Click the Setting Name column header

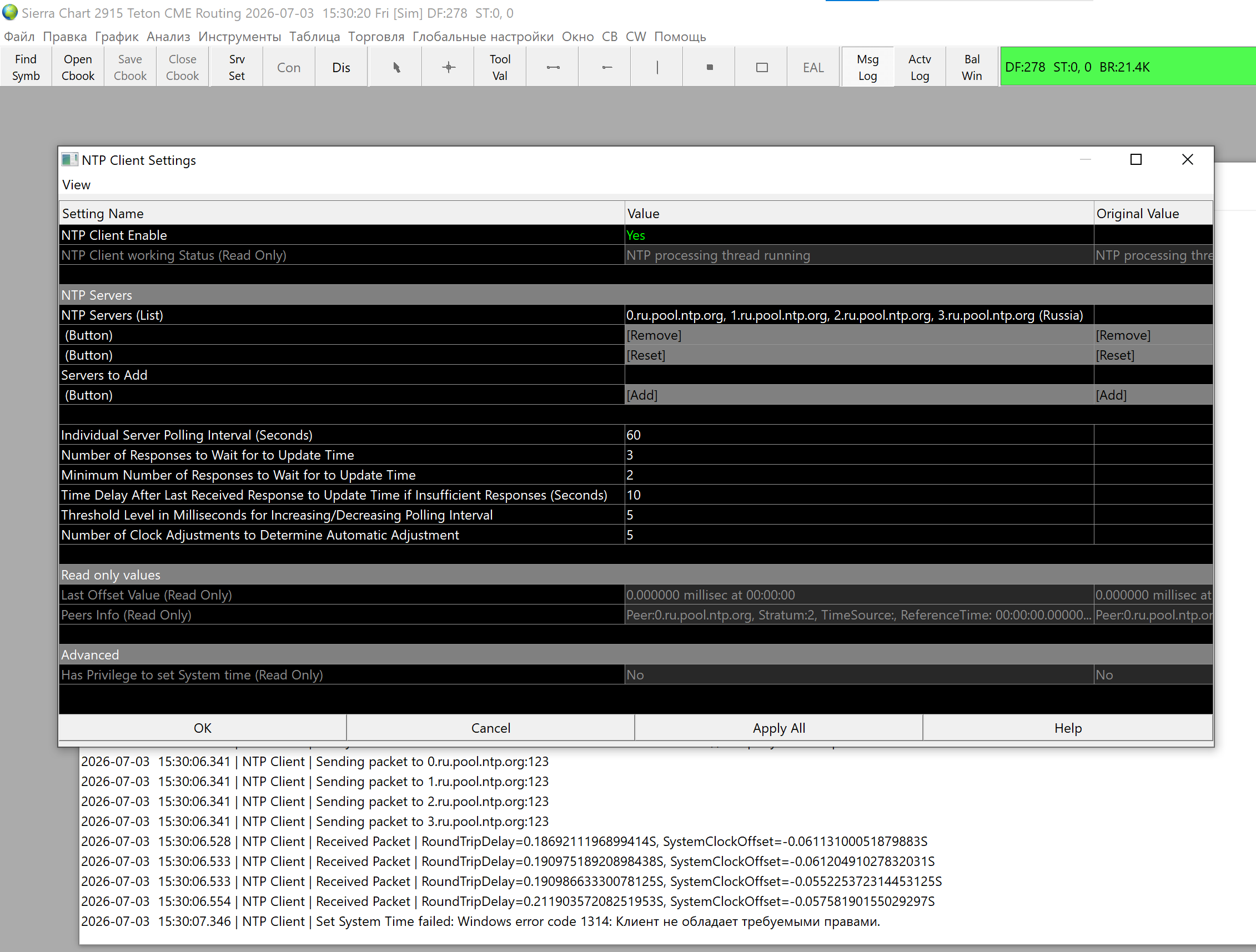(342, 214)
